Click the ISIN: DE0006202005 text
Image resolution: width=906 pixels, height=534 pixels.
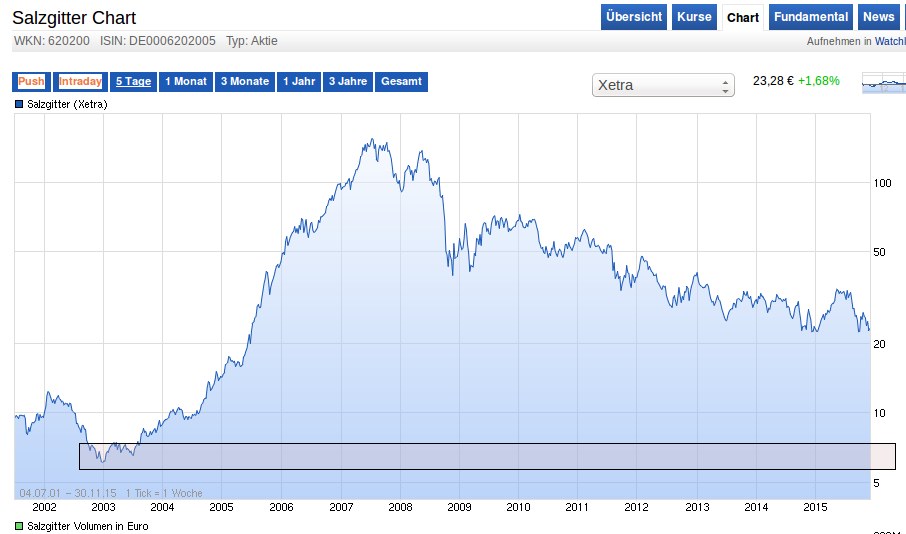coord(158,41)
